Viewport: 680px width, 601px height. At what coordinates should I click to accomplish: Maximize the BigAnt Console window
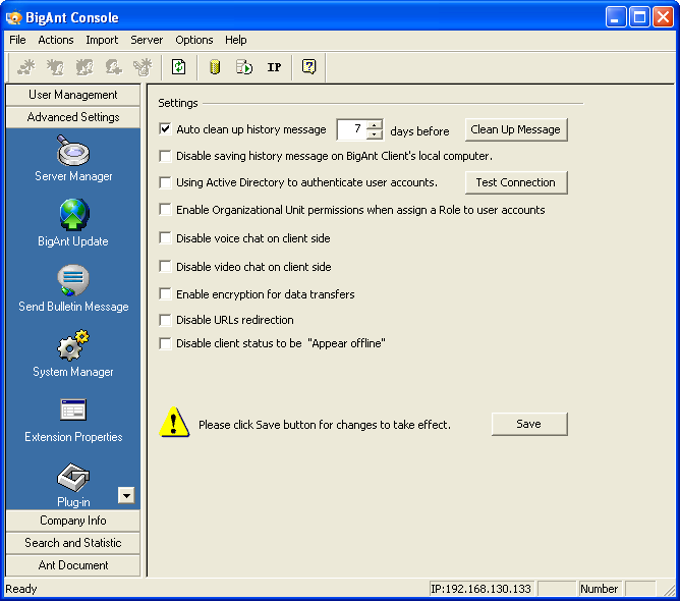tap(640, 17)
